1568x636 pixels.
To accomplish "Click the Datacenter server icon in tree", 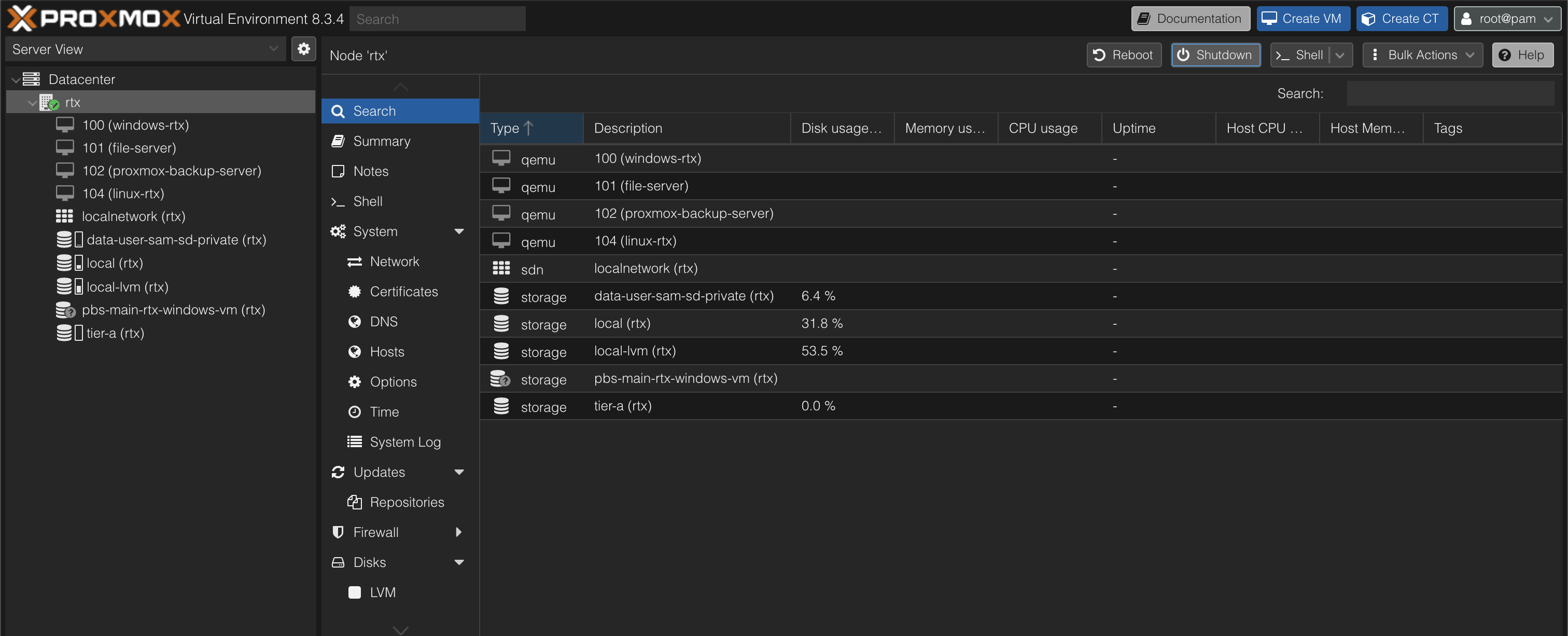I will click(31, 79).
